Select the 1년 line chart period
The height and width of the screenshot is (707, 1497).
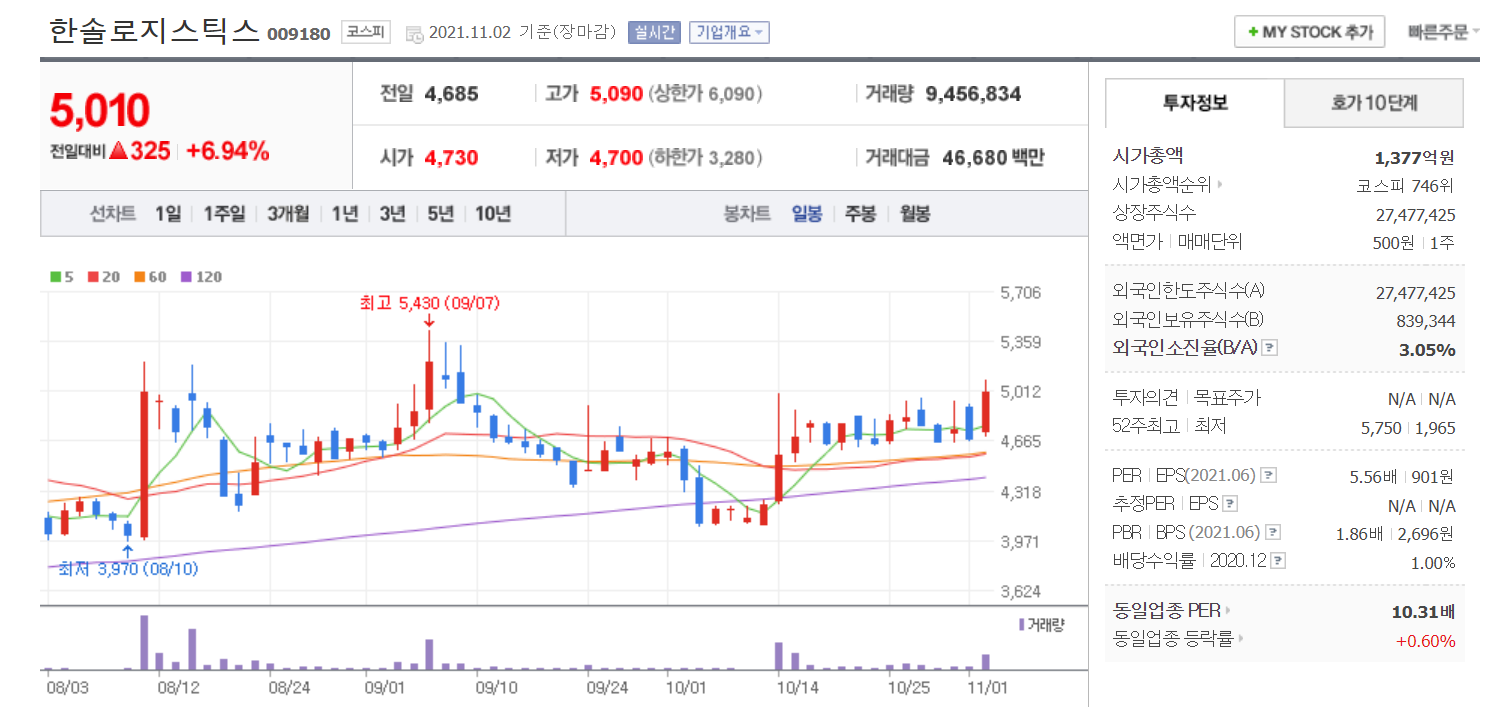tap(345, 213)
